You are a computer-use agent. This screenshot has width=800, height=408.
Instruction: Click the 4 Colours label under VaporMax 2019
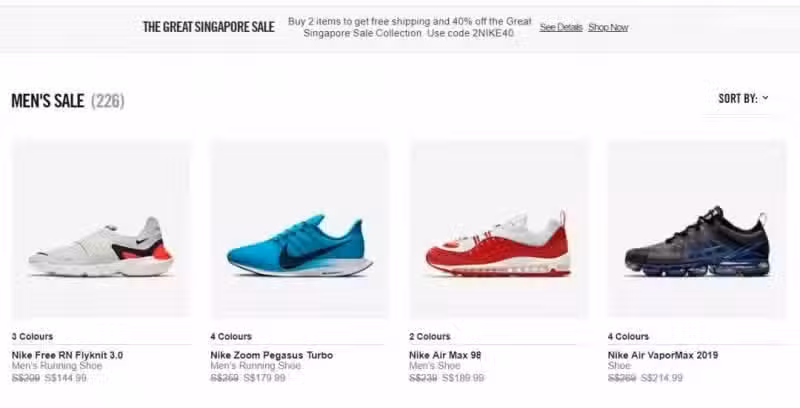(x=628, y=337)
